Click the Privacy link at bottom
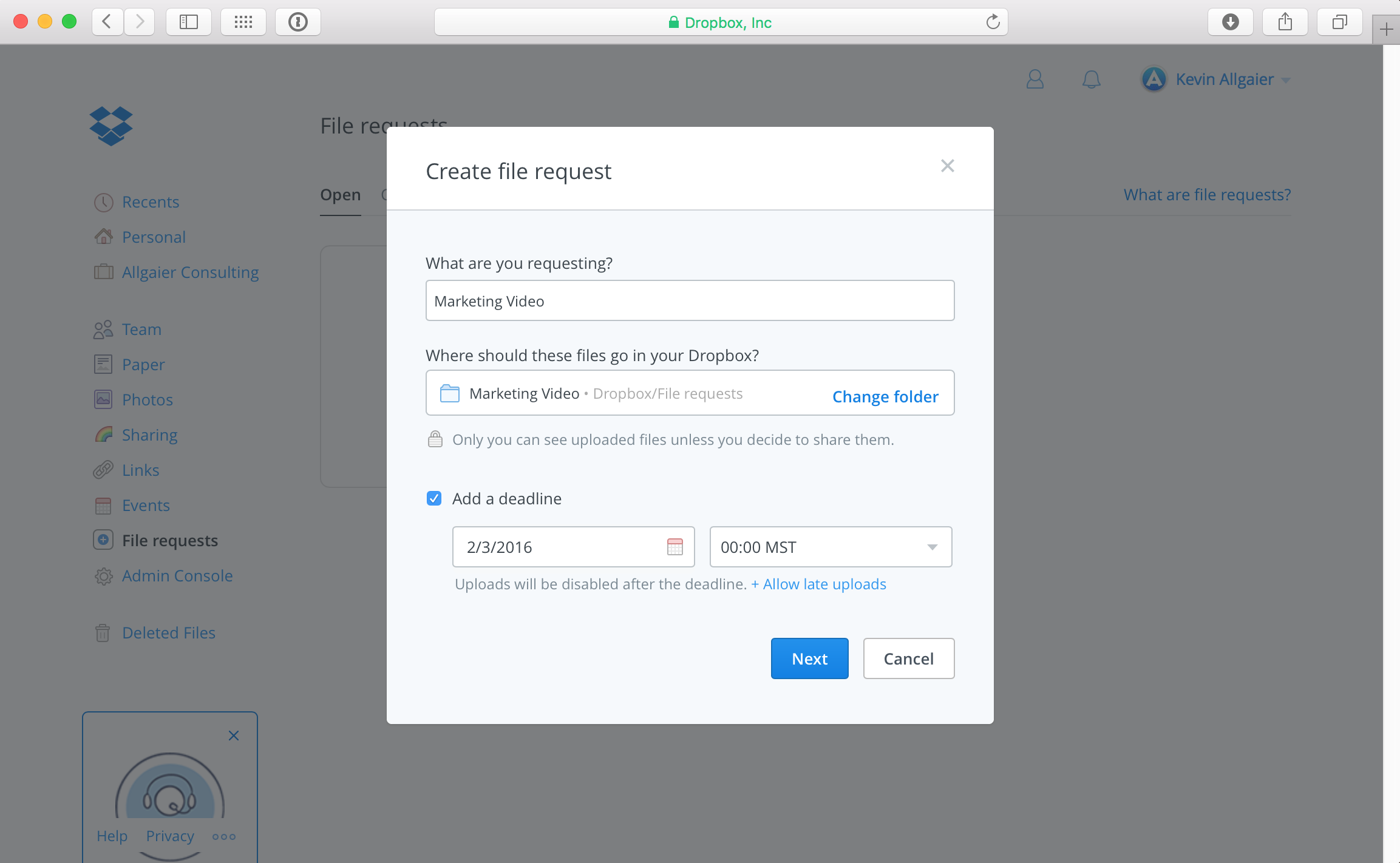Viewport: 1400px width, 863px height. 170,836
